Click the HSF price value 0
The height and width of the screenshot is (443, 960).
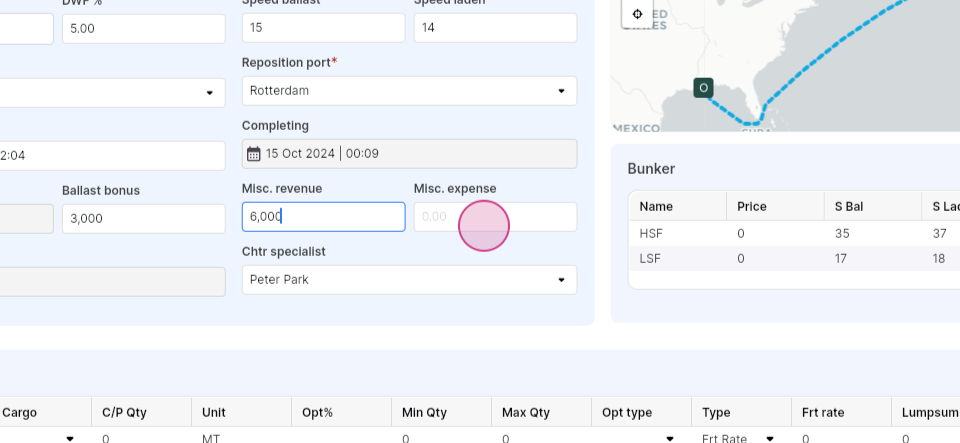click(x=741, y=234)
